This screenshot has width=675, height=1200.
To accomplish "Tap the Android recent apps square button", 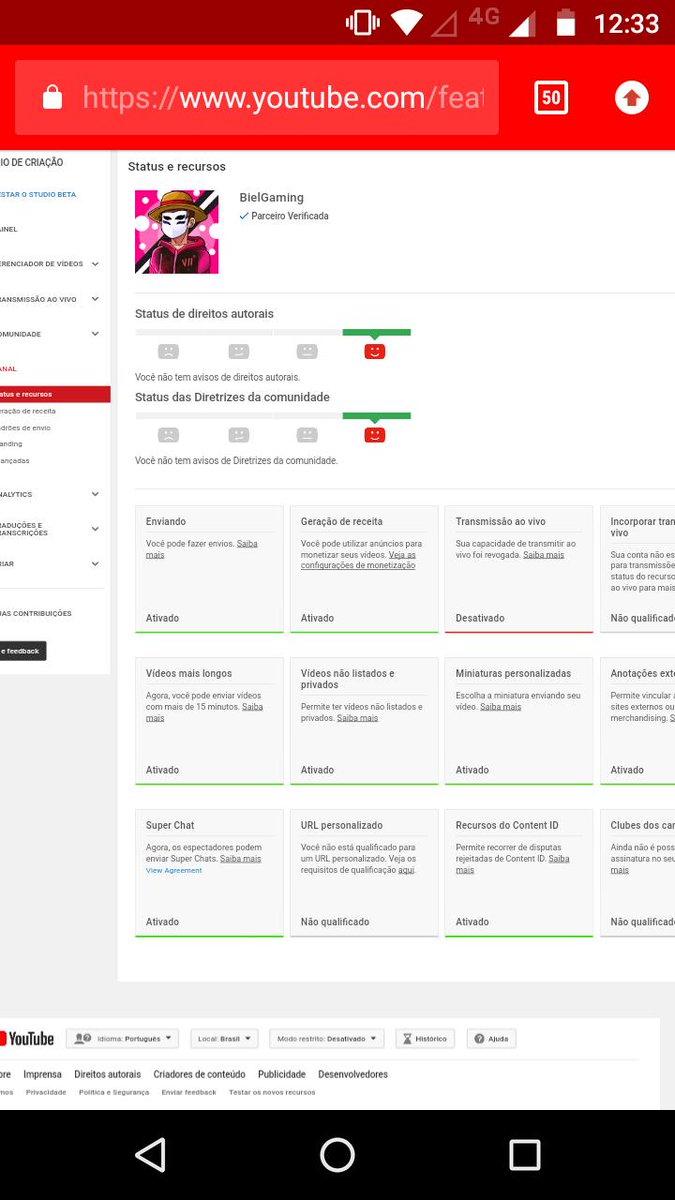I will click(524, 1155).
